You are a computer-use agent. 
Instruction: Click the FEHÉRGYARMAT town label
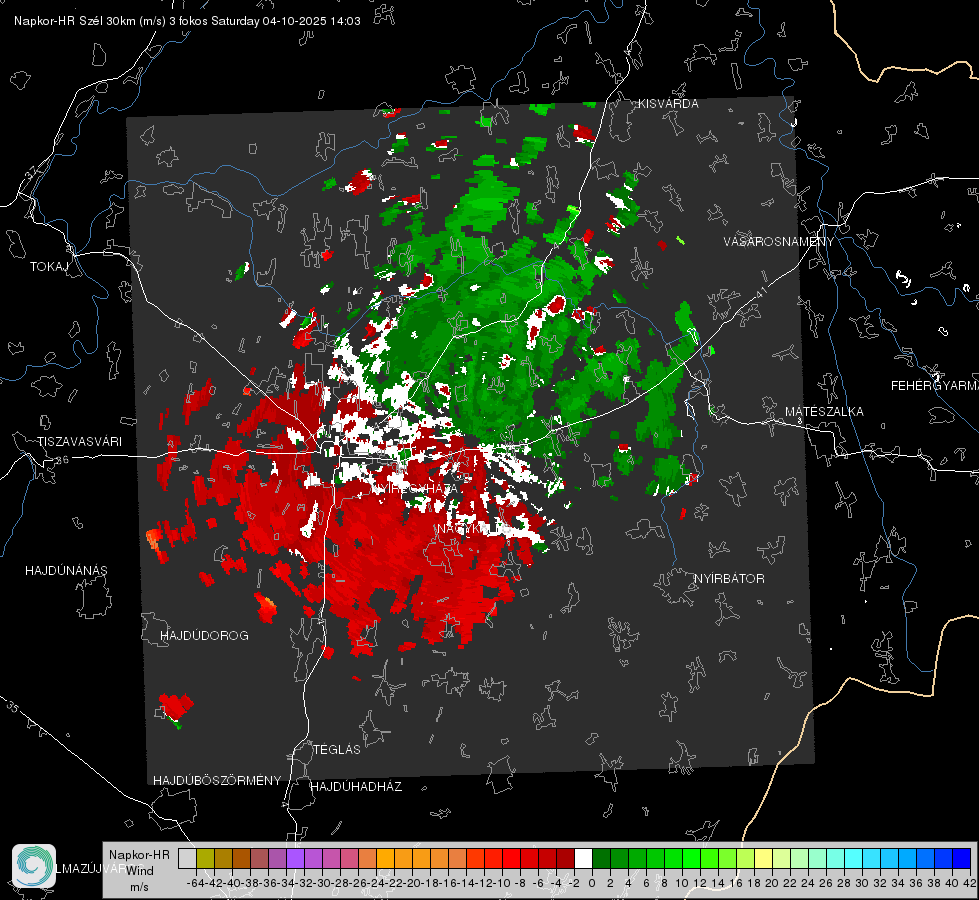[x=935, y=386]
